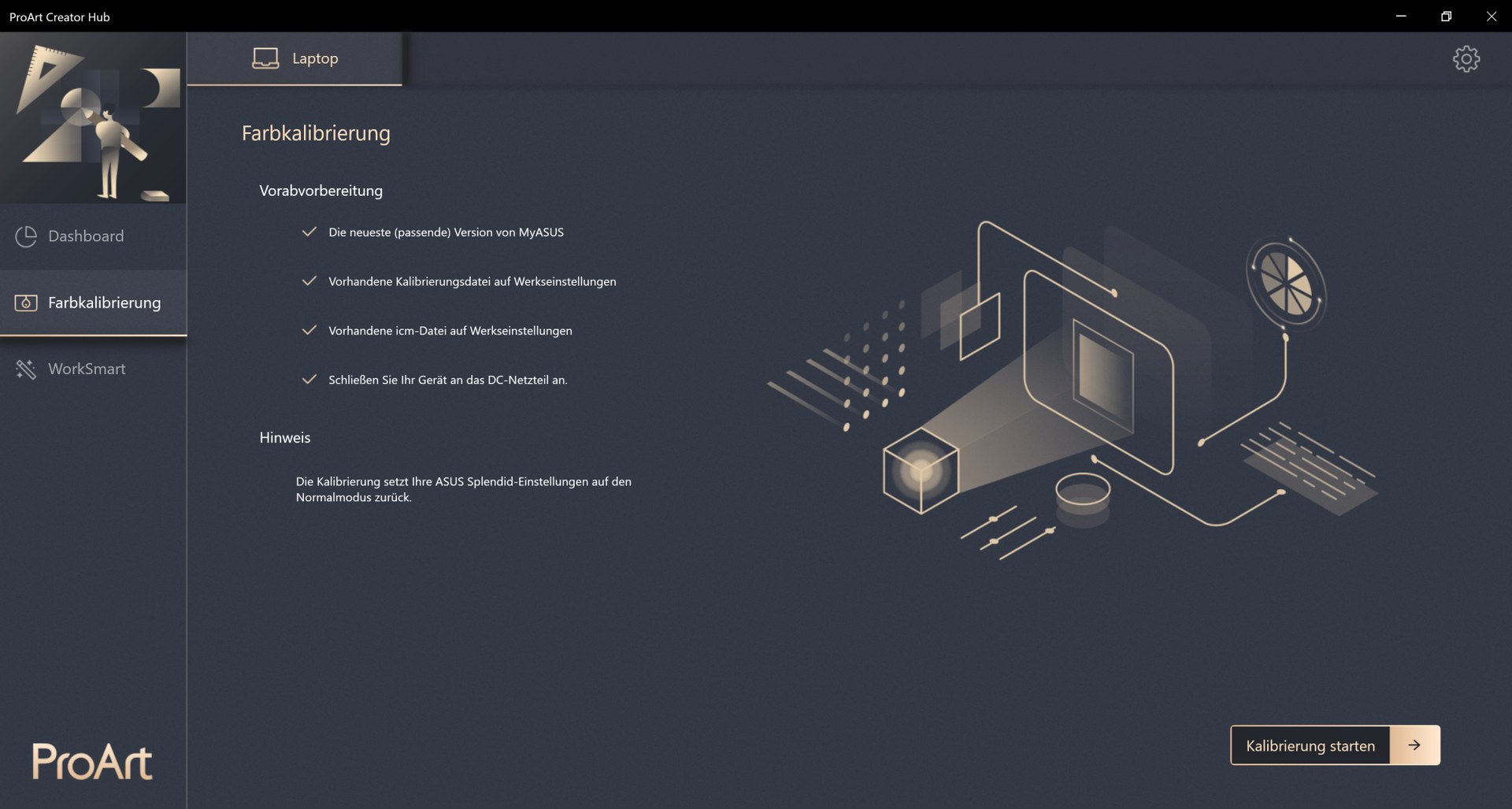Image resolution: width=1512 pixels, height=809 pixels.
Task: Switch to the Laptop tab
Action: coord(295,58)
